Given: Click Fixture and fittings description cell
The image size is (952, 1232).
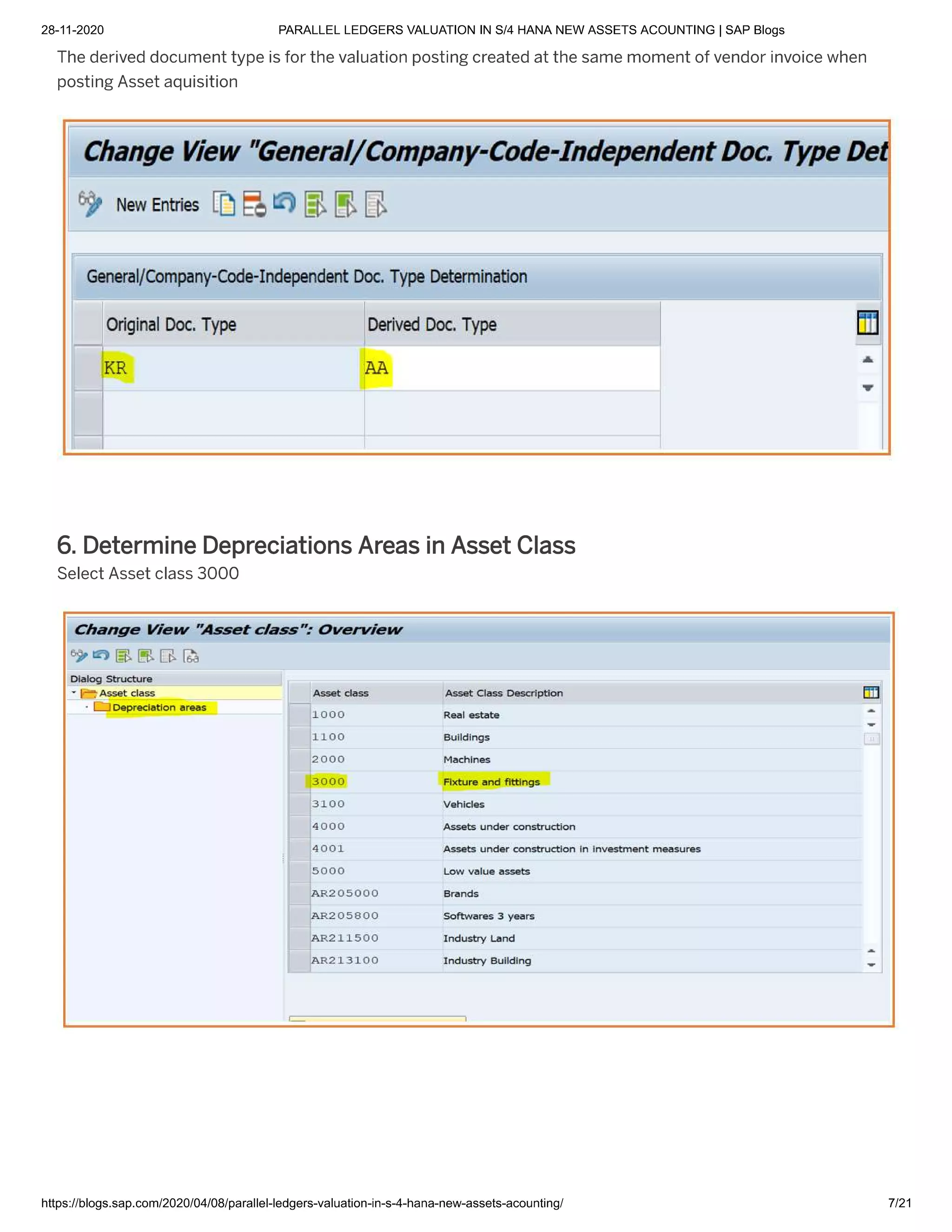Looking at the screenshot, I should (491, 782).
